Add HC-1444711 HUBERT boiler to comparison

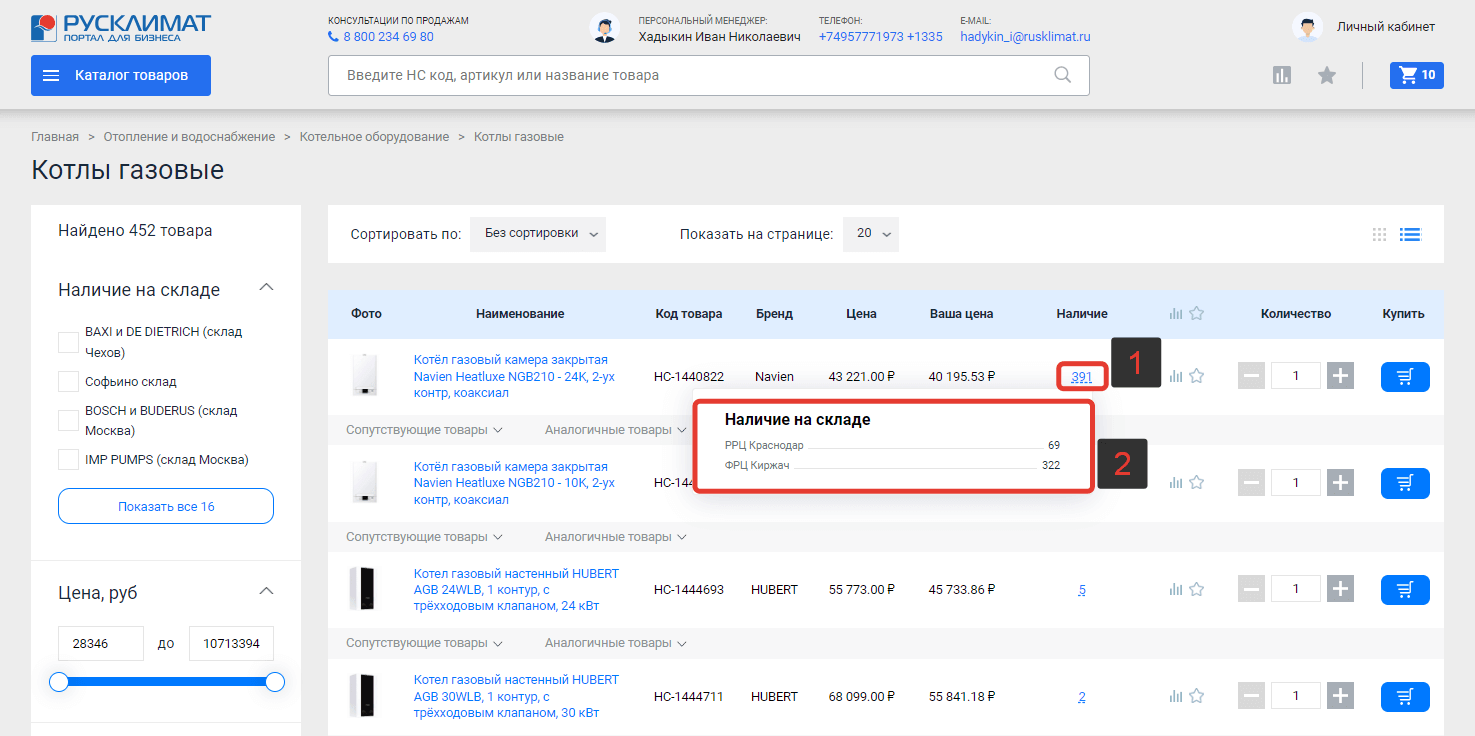coord(1176,696)
